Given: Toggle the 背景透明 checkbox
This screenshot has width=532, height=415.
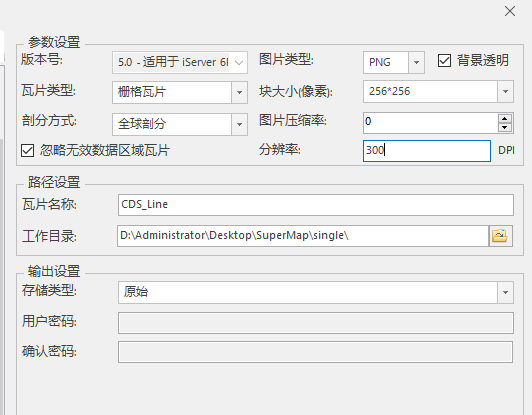Looking at the screenshot, I should click(x=444, y=61).
